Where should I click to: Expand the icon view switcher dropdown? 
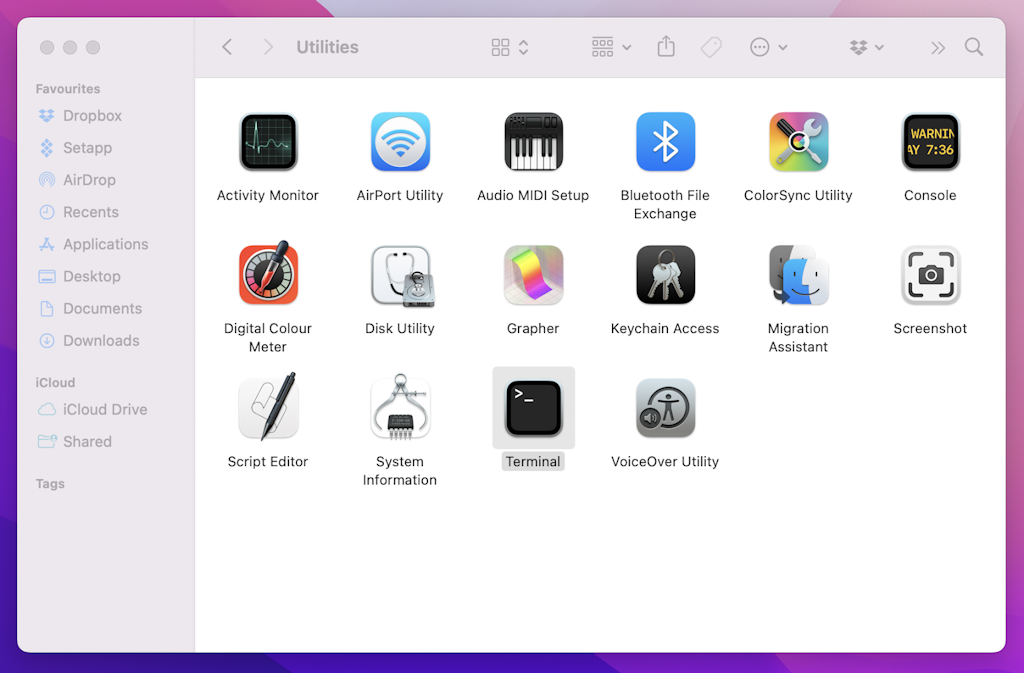(510, 47)
